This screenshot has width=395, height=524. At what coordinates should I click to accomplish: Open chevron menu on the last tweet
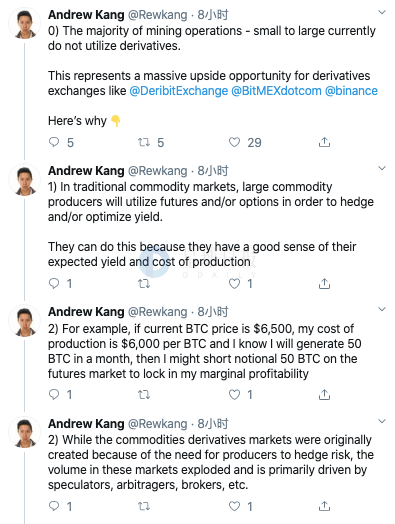tap(382, 421)
